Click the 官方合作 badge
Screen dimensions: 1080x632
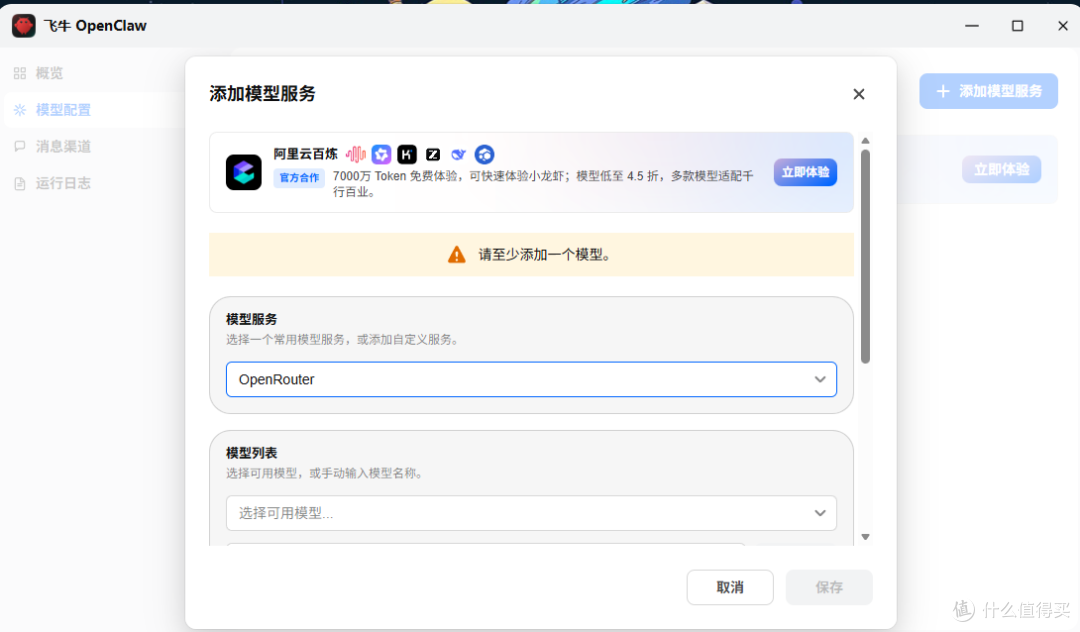pyautogui.click(x=299, y=178)
